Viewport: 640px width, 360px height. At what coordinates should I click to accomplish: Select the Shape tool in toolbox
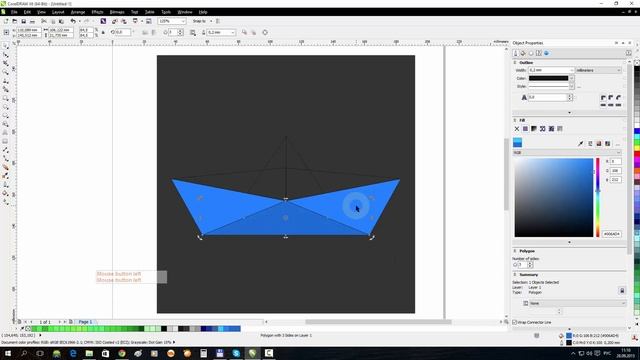click(x=6, y=55)
